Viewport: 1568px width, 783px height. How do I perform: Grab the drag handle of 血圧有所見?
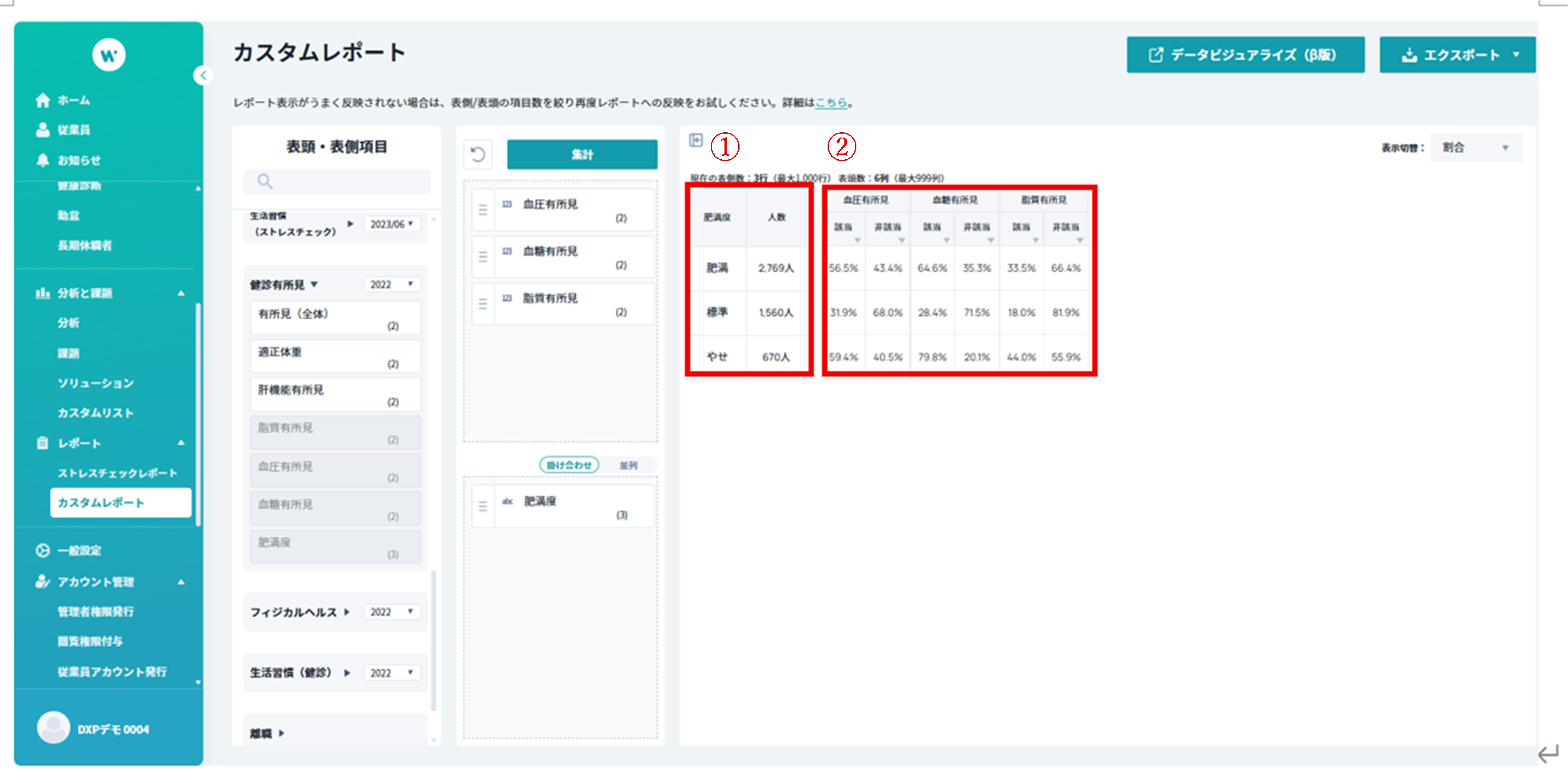(483, 210)
